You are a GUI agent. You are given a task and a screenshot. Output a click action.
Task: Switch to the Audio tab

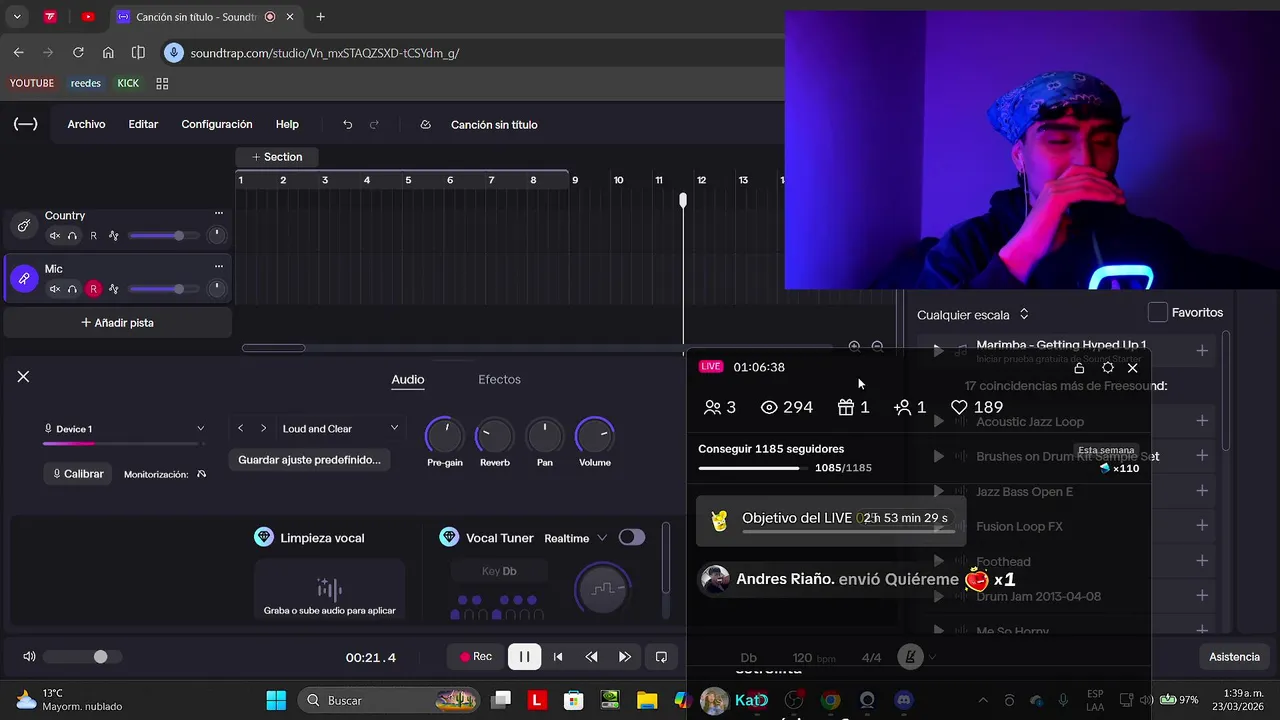pyautogui.click(x=408, y=379)
